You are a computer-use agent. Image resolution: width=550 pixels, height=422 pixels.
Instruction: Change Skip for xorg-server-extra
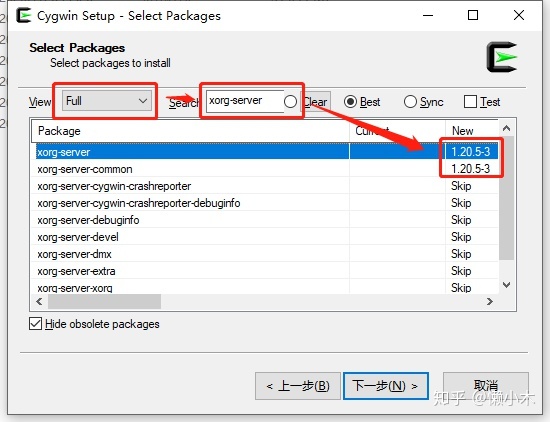coord(461,271)
